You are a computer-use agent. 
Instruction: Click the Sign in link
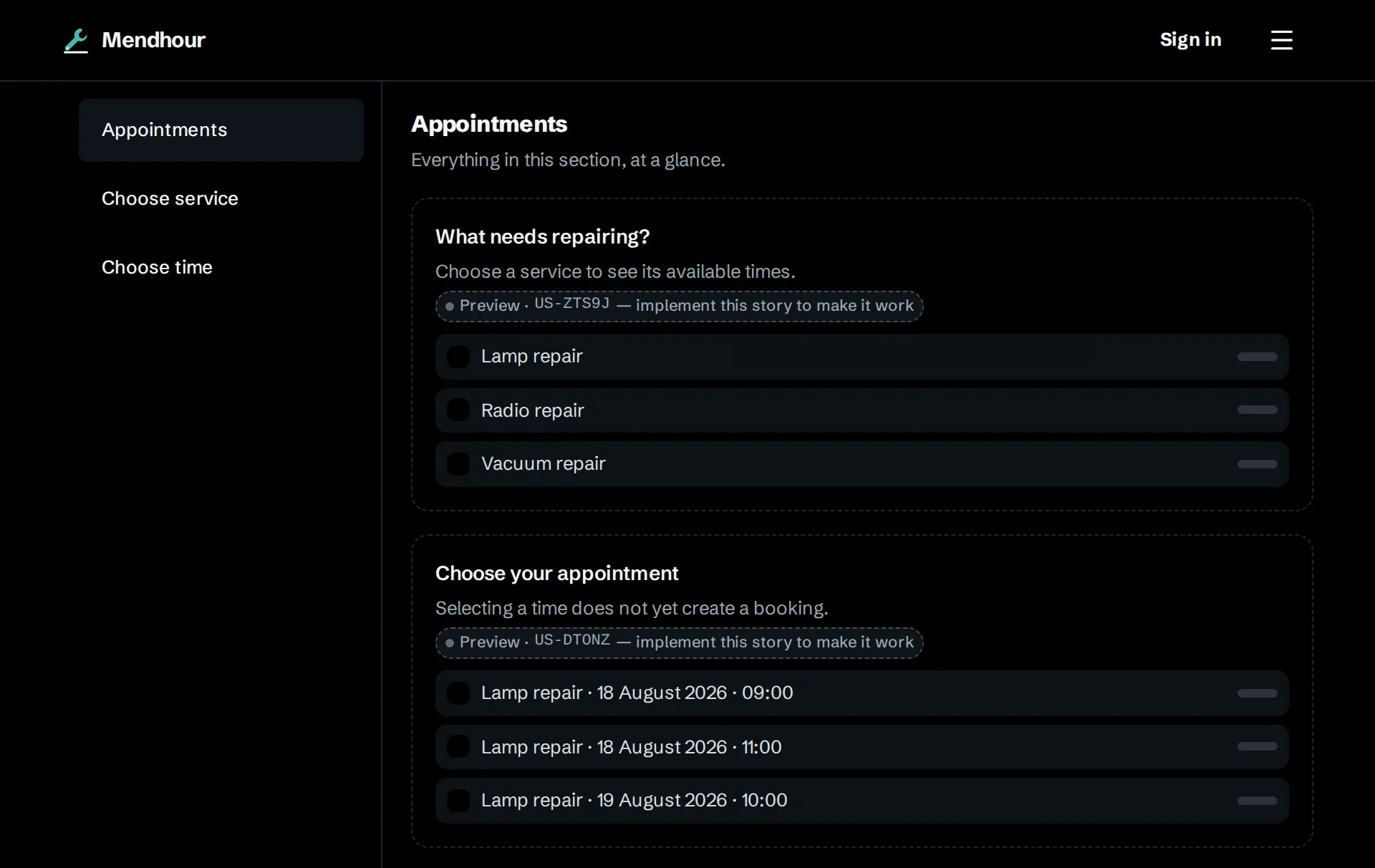1190,39
